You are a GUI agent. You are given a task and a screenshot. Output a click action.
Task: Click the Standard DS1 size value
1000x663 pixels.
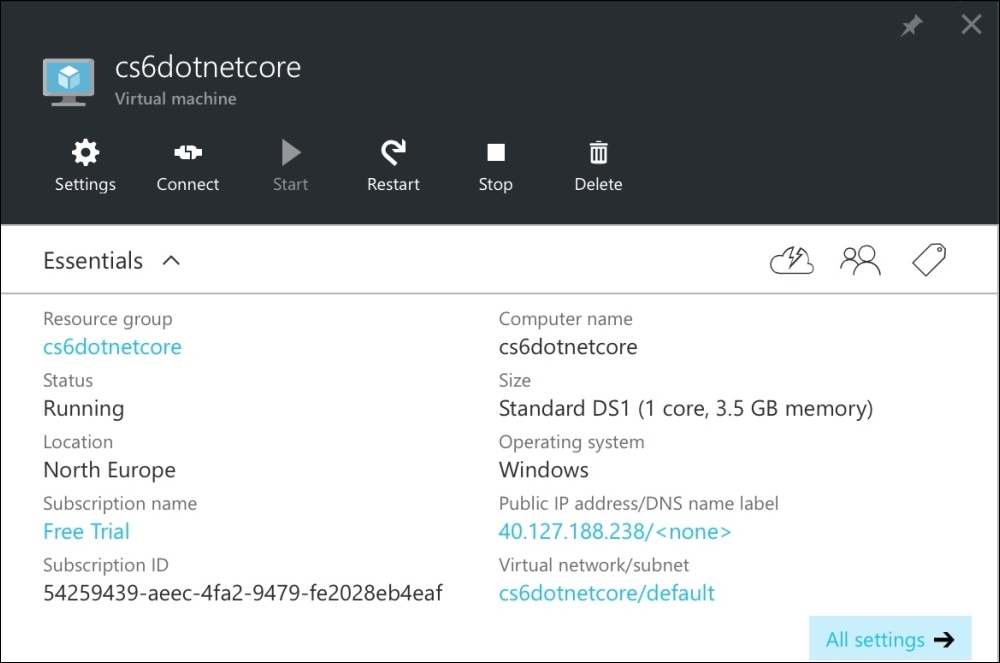686,409
